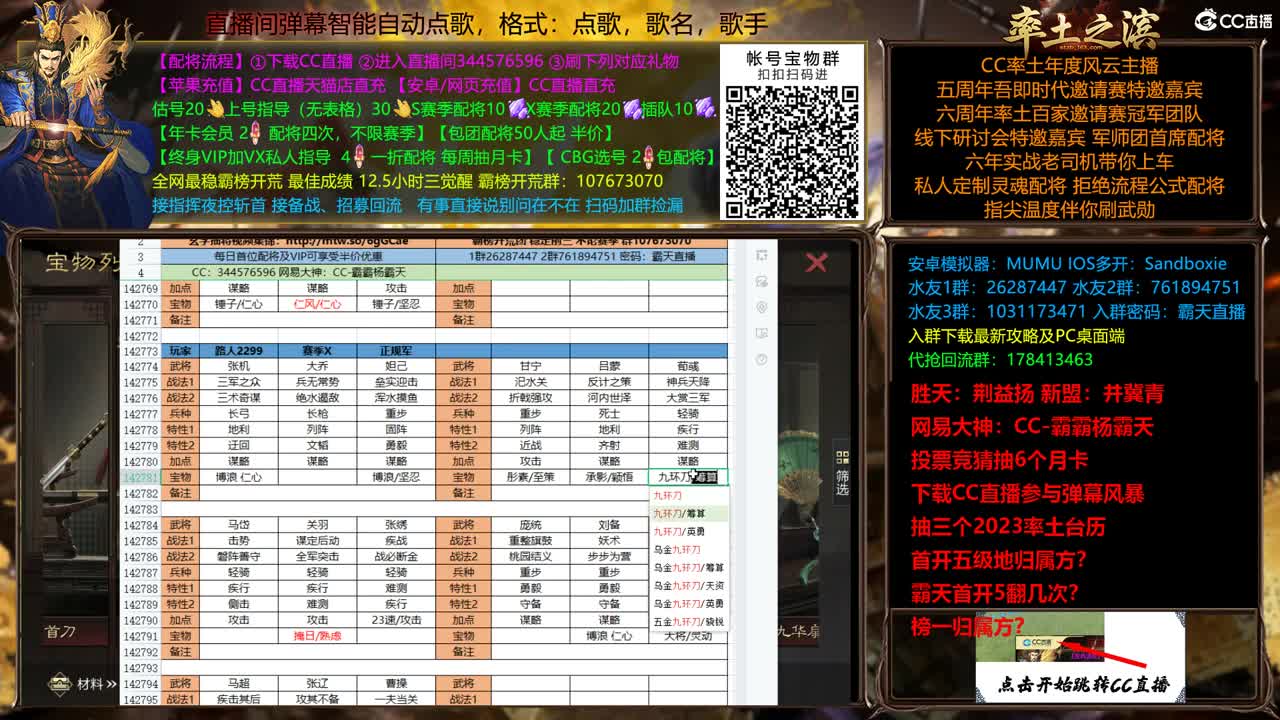Click the location-pin icon in the spreadsheet sidebar
This screenshot has height=720, width=1280.
coord(762,307)
